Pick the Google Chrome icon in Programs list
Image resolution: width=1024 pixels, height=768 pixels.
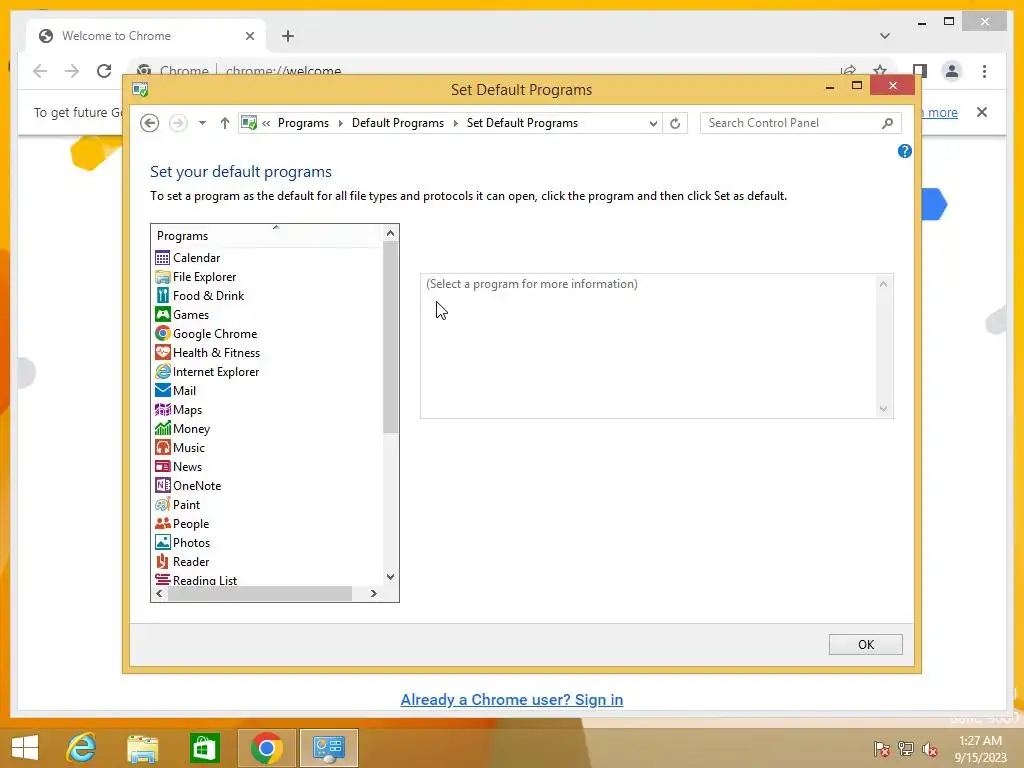(163, 334)
